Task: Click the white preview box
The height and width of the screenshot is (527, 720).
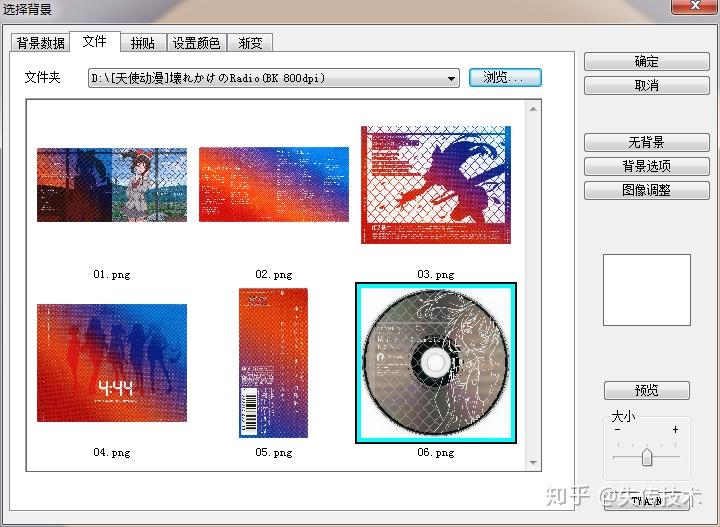Action: (x=647, y=290)
